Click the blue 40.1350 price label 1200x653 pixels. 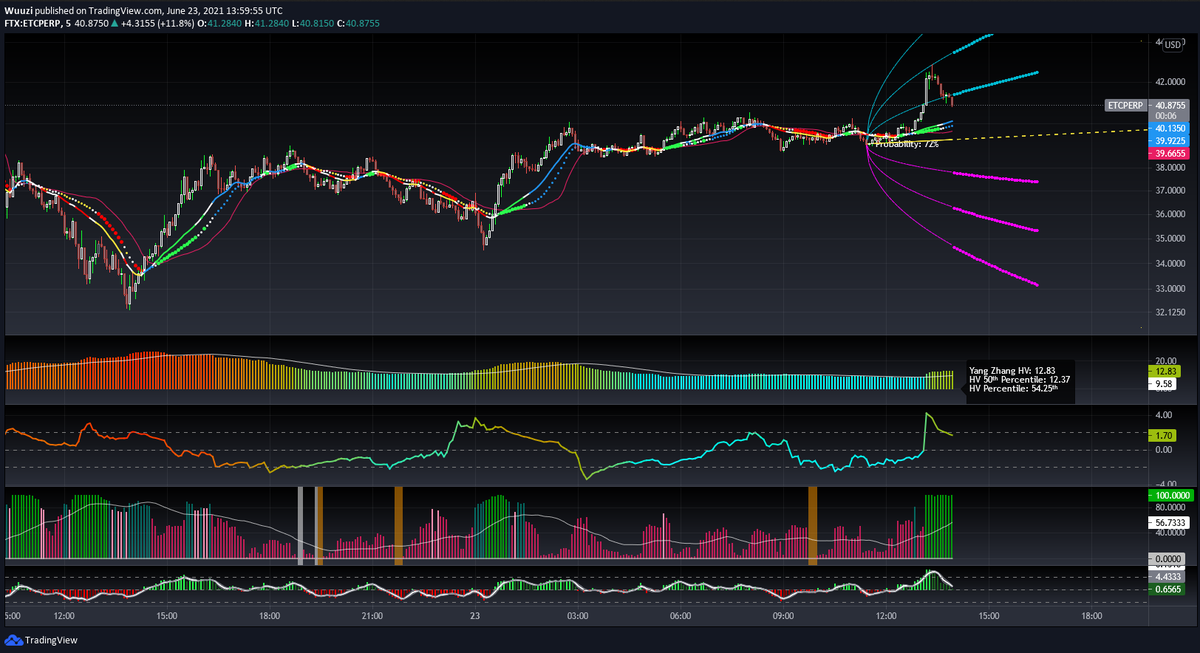point(1171,129)
